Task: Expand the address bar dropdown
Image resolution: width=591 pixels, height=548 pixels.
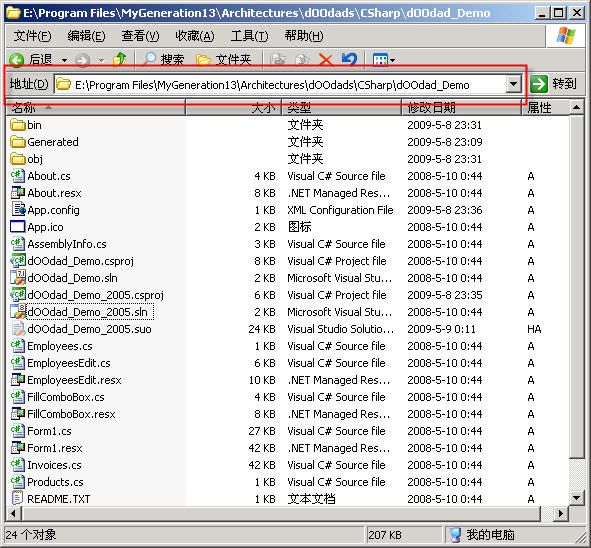Action: [513, 84]
